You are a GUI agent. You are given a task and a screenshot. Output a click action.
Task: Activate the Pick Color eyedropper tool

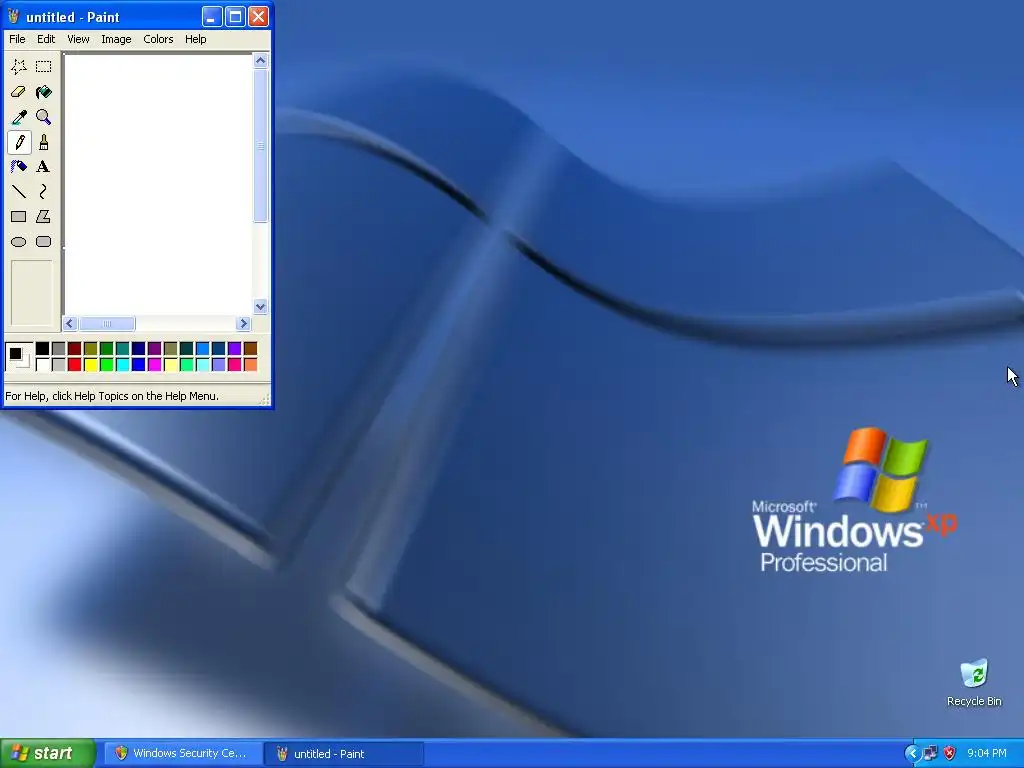(x=19, y=117)
